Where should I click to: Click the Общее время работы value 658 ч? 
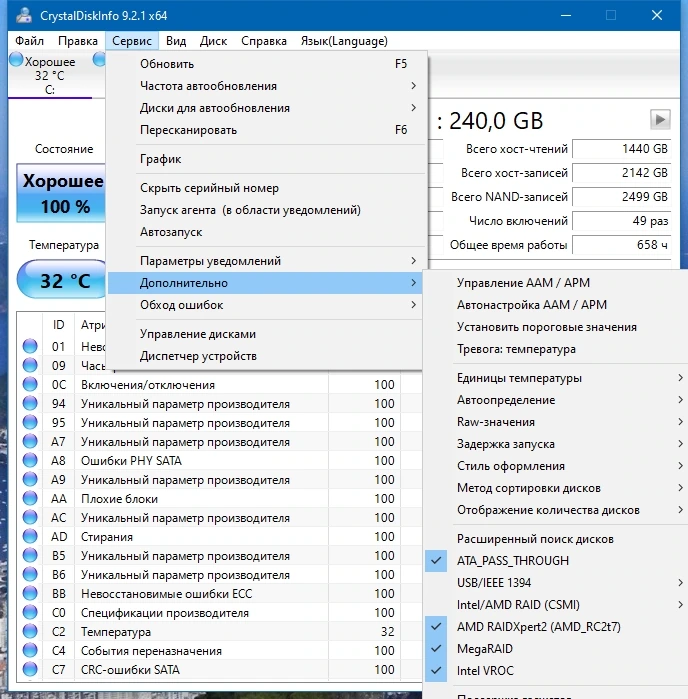coord(622,245)
